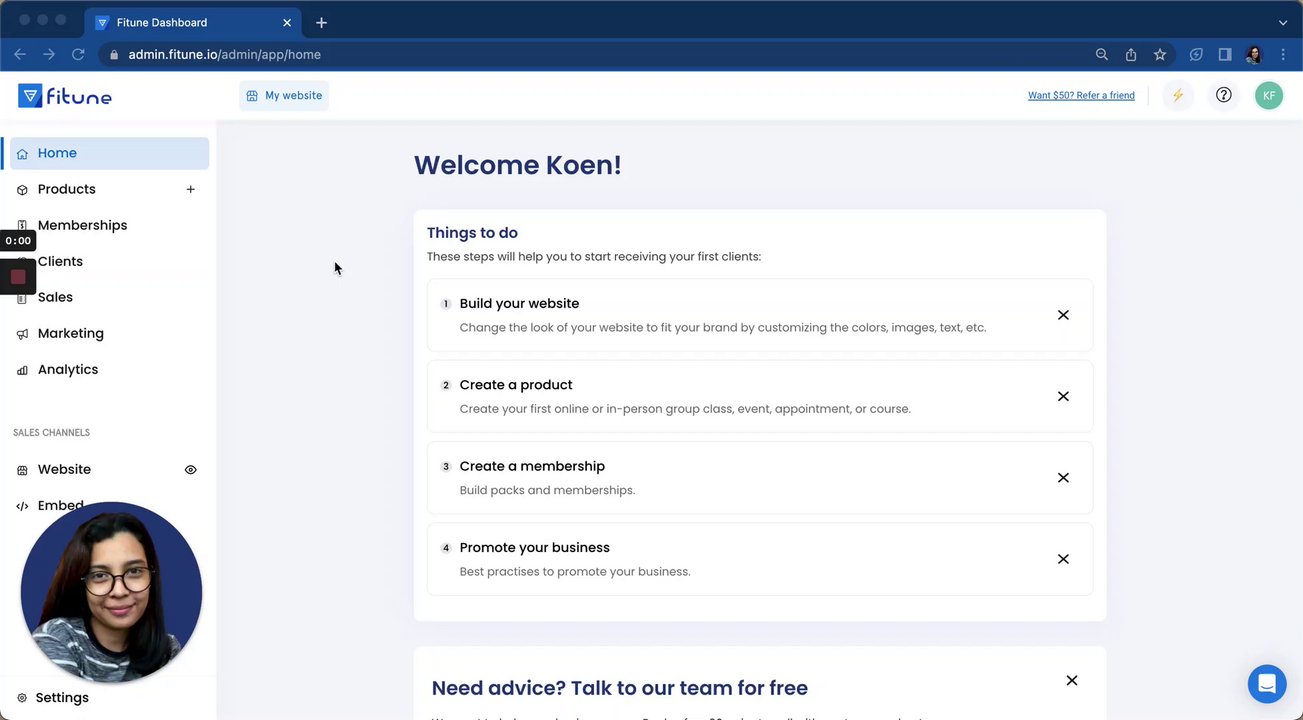Open the Marketing menu item
The width and height of the screenshot is (1303, 720).
(70, 333)
